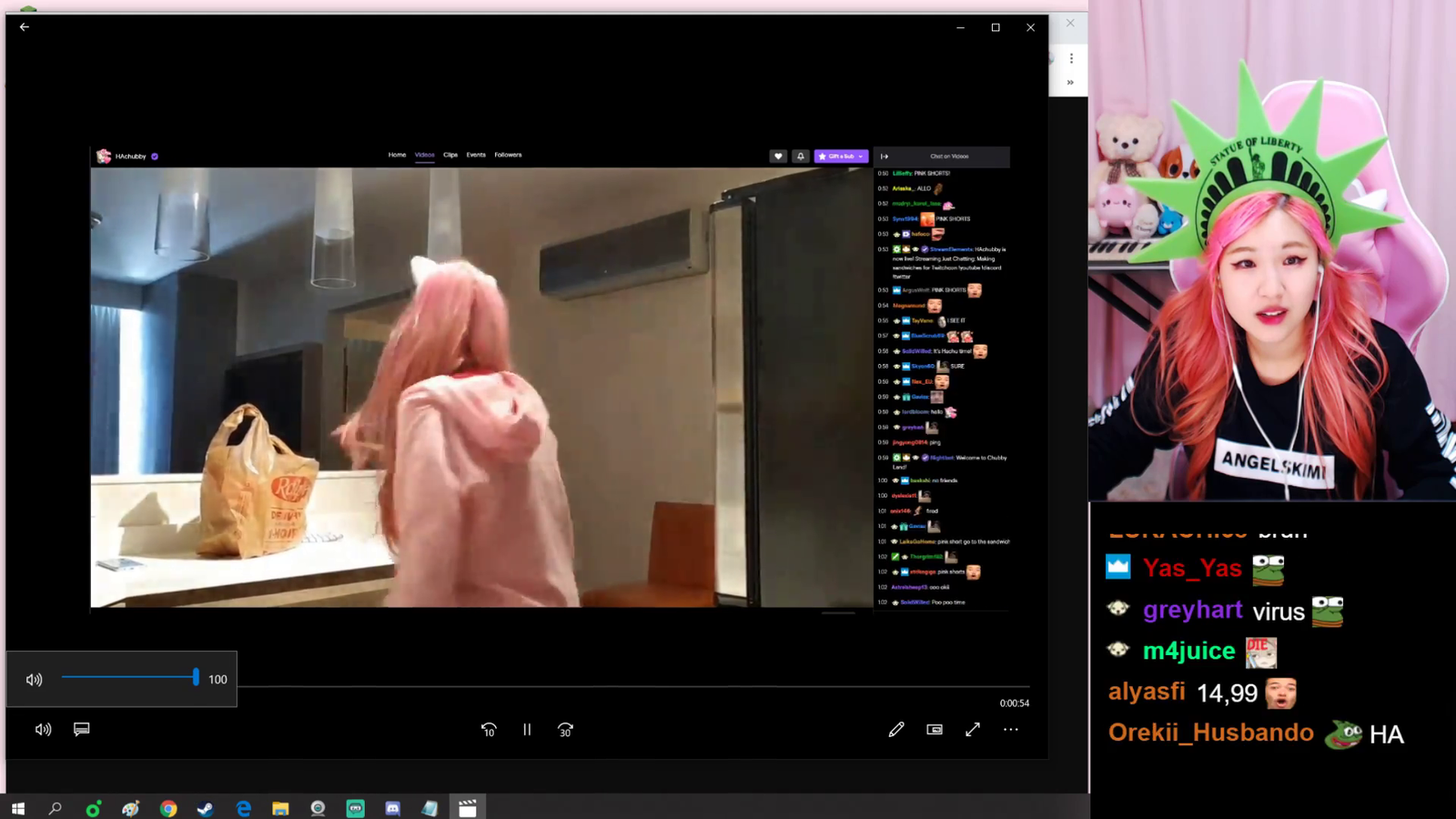Viewport: 1456px width, 819px height.
Task: Open Discord from the taskbar
Action: point(392,808)
